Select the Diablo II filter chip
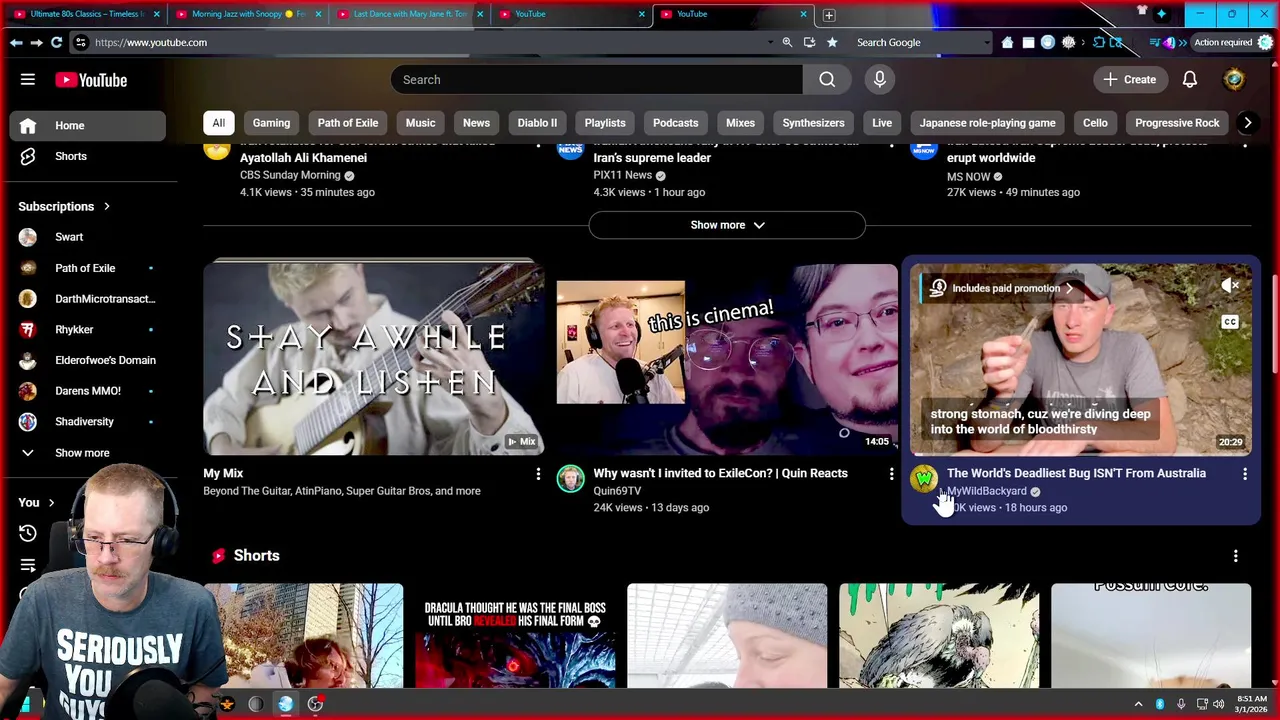 point(537,123)
